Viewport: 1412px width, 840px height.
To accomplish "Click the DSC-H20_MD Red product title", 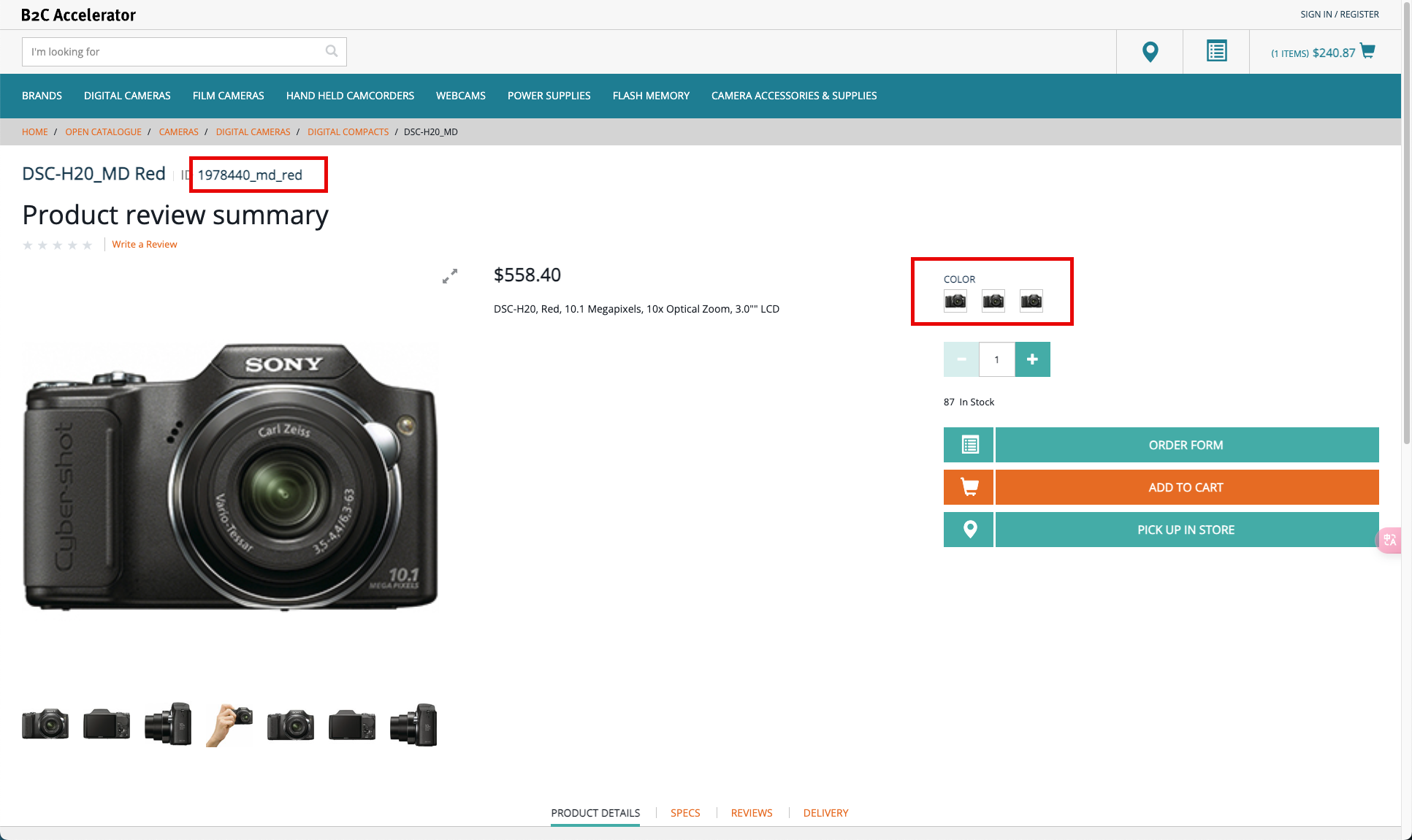I will click(x=94, y=174).
